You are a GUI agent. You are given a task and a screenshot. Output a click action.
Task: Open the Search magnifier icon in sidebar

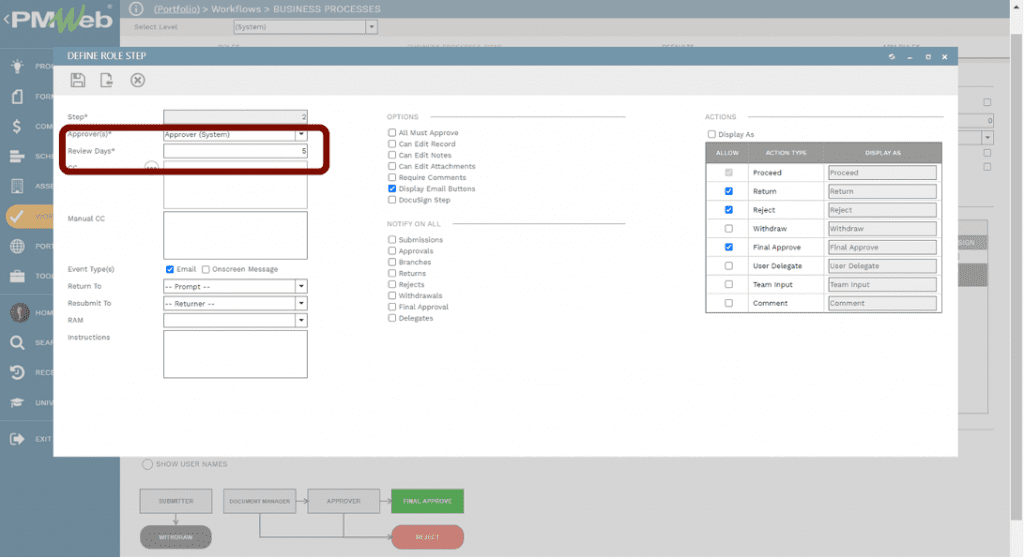(17, 342)
